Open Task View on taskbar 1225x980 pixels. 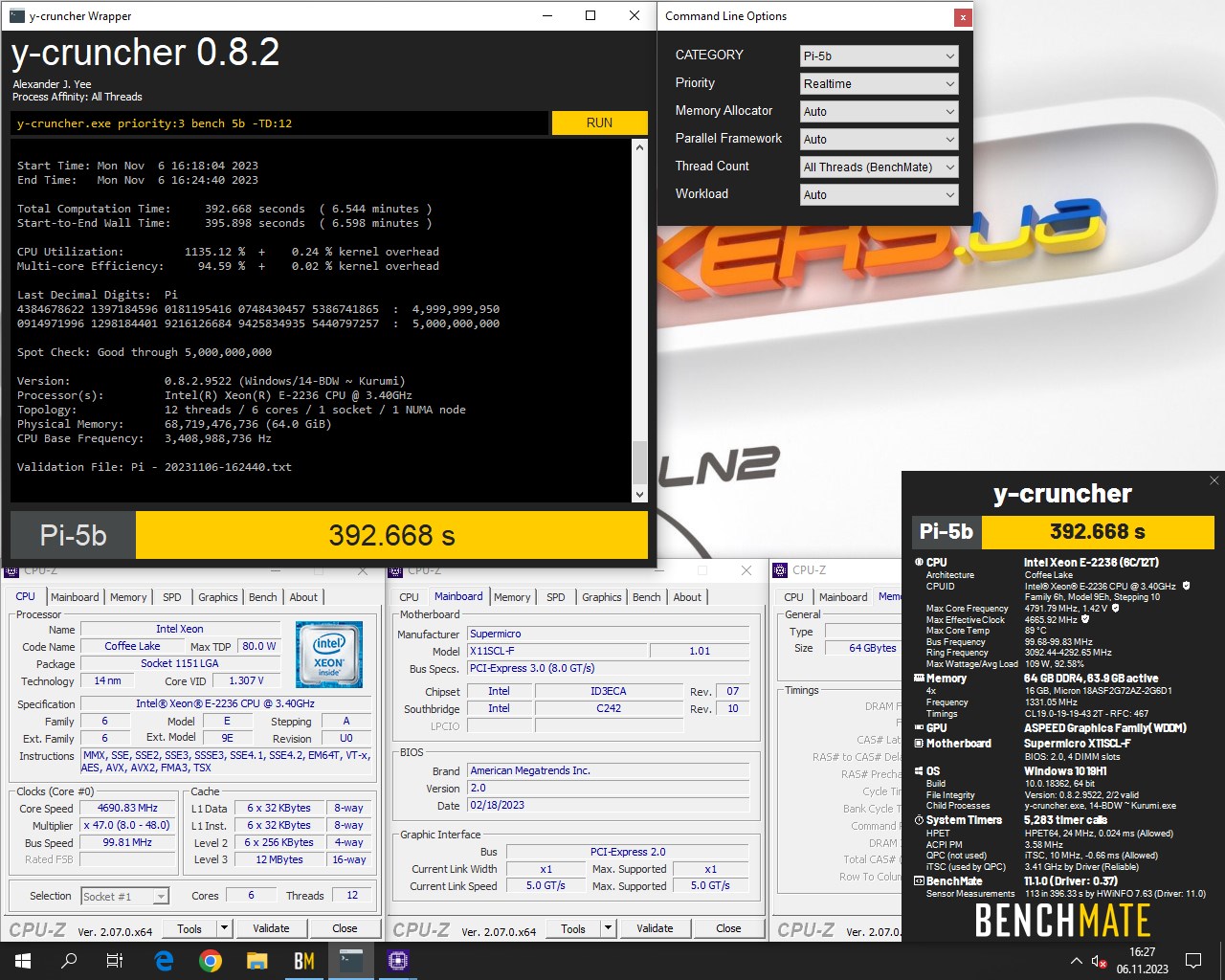[115, 961]
